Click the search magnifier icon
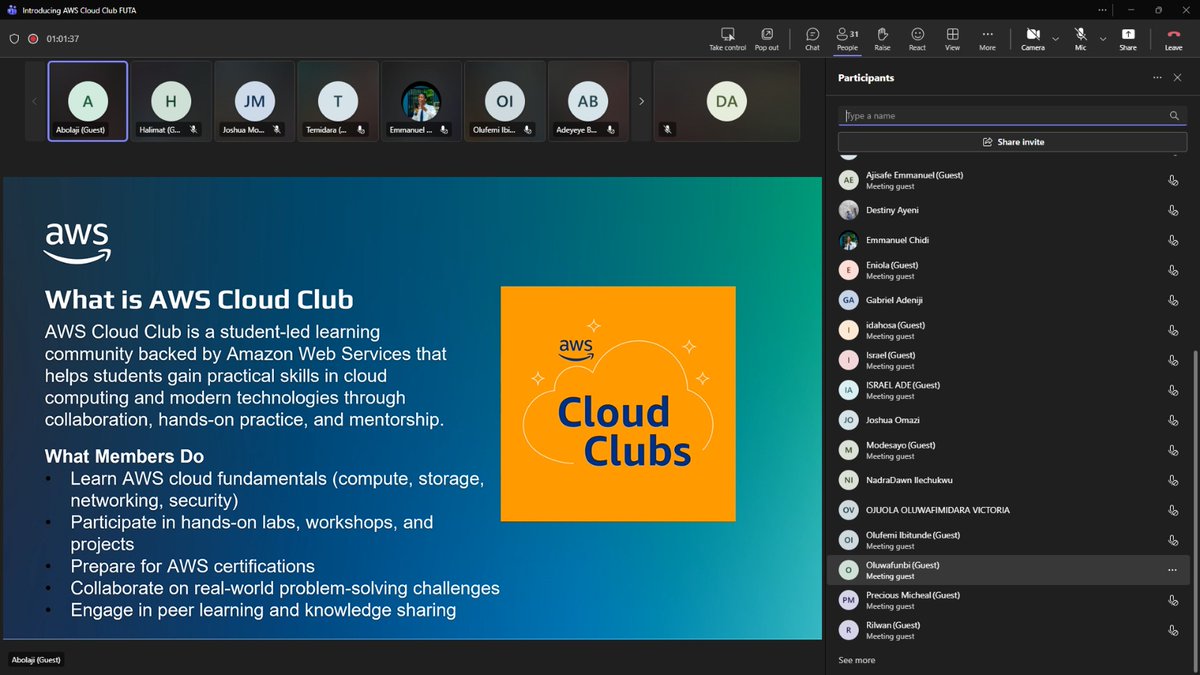The height and width of the screenshot is (675, 1200). pos(1174,116)
